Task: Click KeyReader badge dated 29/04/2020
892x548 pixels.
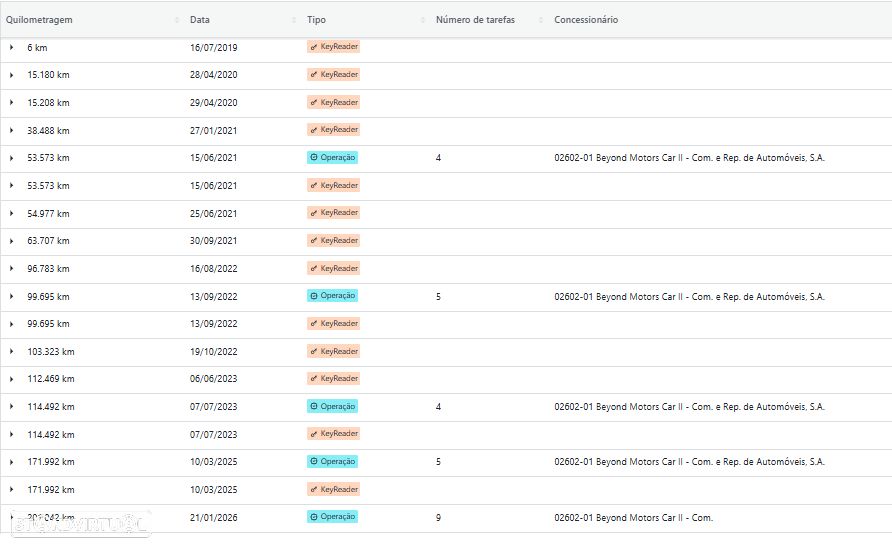Action: tap(333, 102)
